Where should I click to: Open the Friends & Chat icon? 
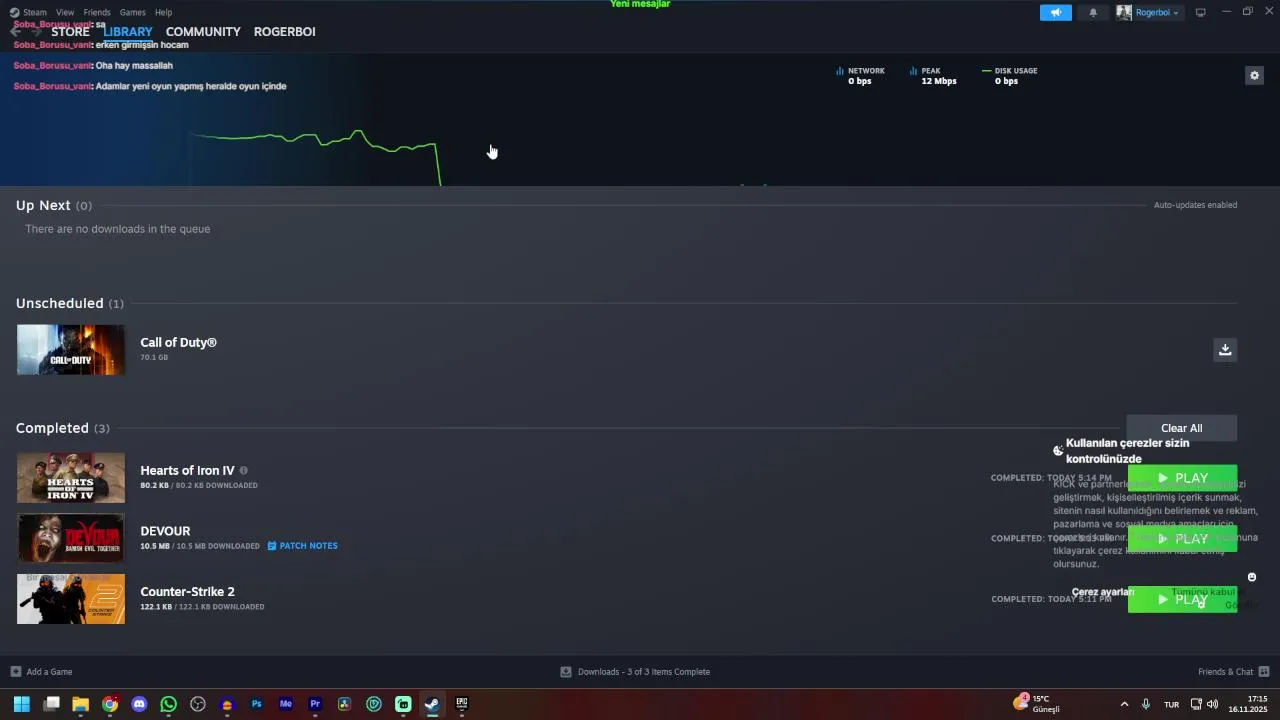(1264, 672)
